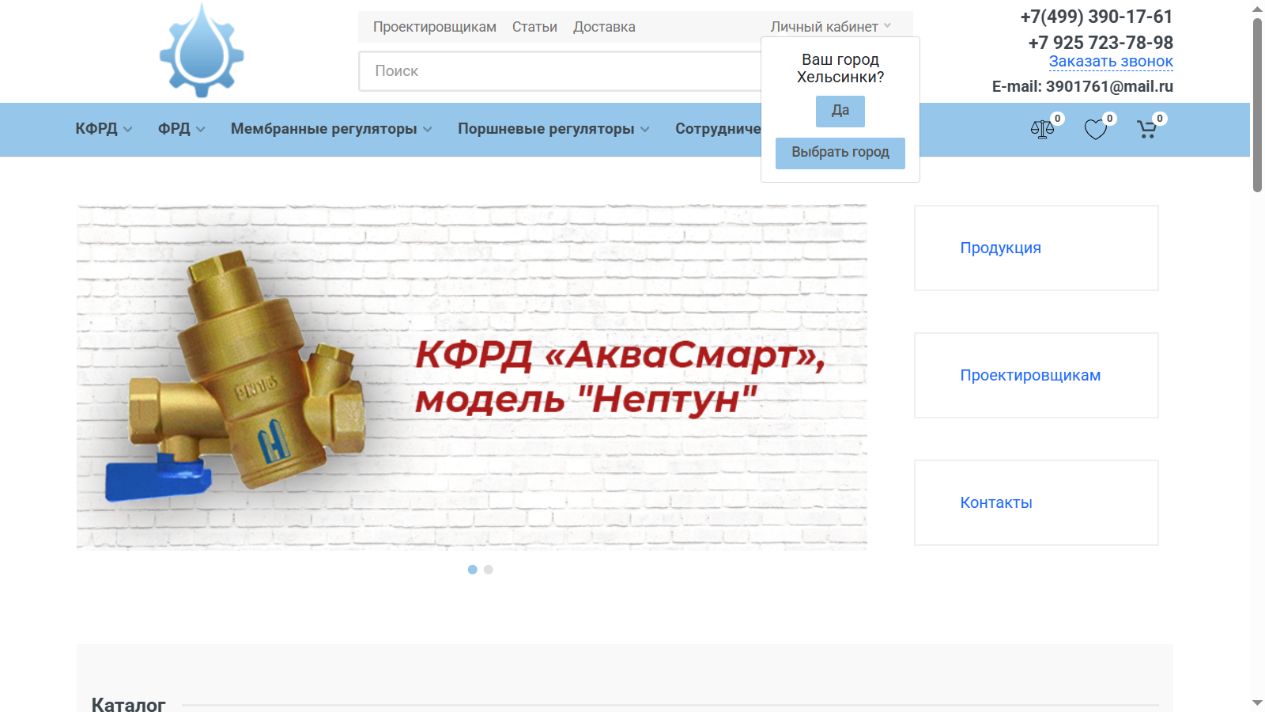Screen dimensions: 1265x712
Task: Expand Поршневые регуляторы dropdown
Action: click(554, 129)
